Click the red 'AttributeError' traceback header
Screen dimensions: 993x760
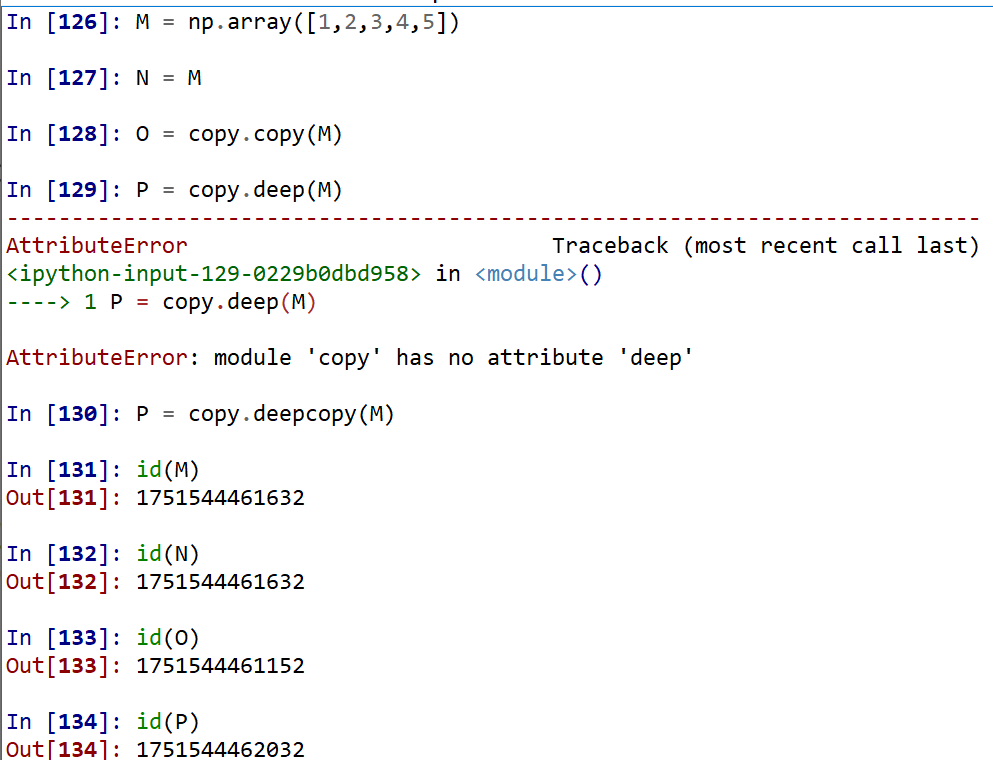point(97,246)
